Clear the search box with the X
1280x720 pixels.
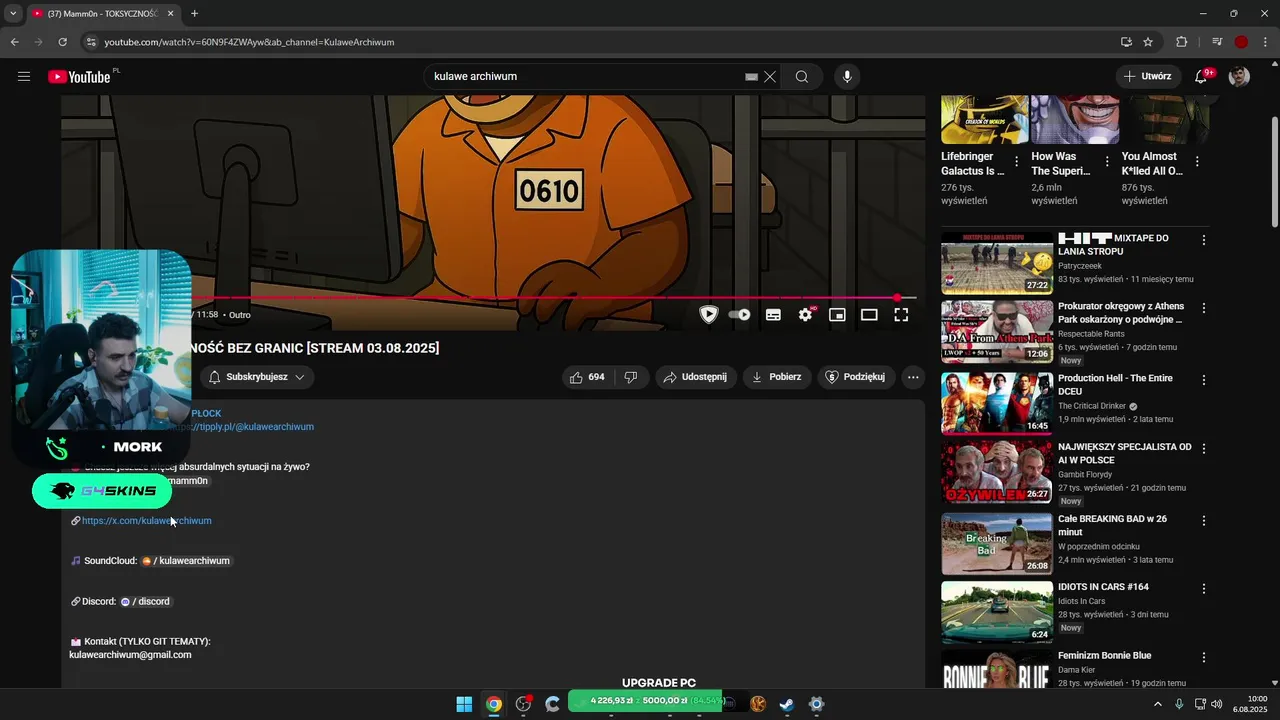pos(770,77)
